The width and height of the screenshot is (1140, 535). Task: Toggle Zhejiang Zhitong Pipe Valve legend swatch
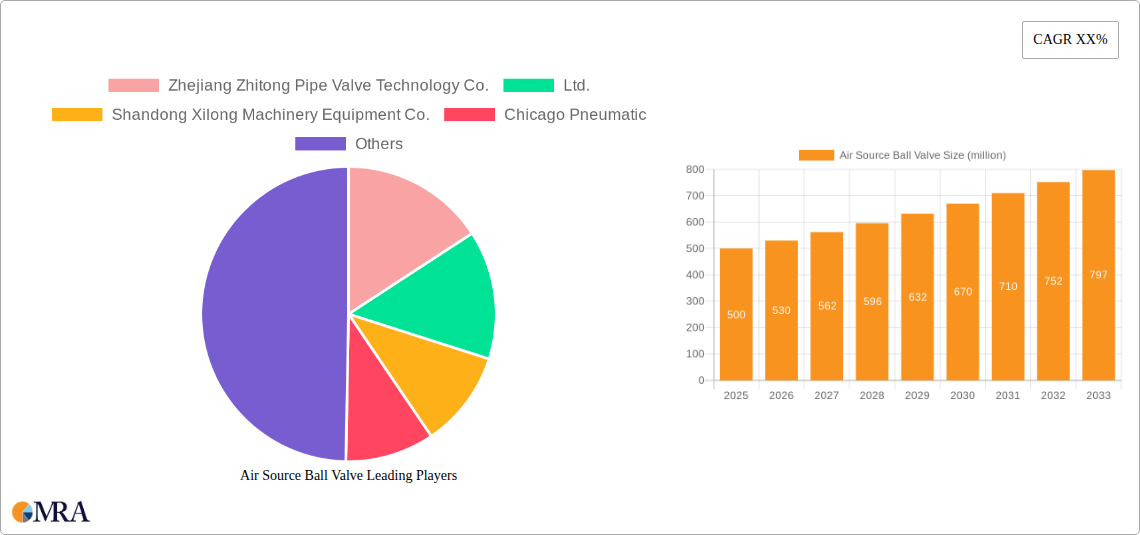[x=134, y=86]
